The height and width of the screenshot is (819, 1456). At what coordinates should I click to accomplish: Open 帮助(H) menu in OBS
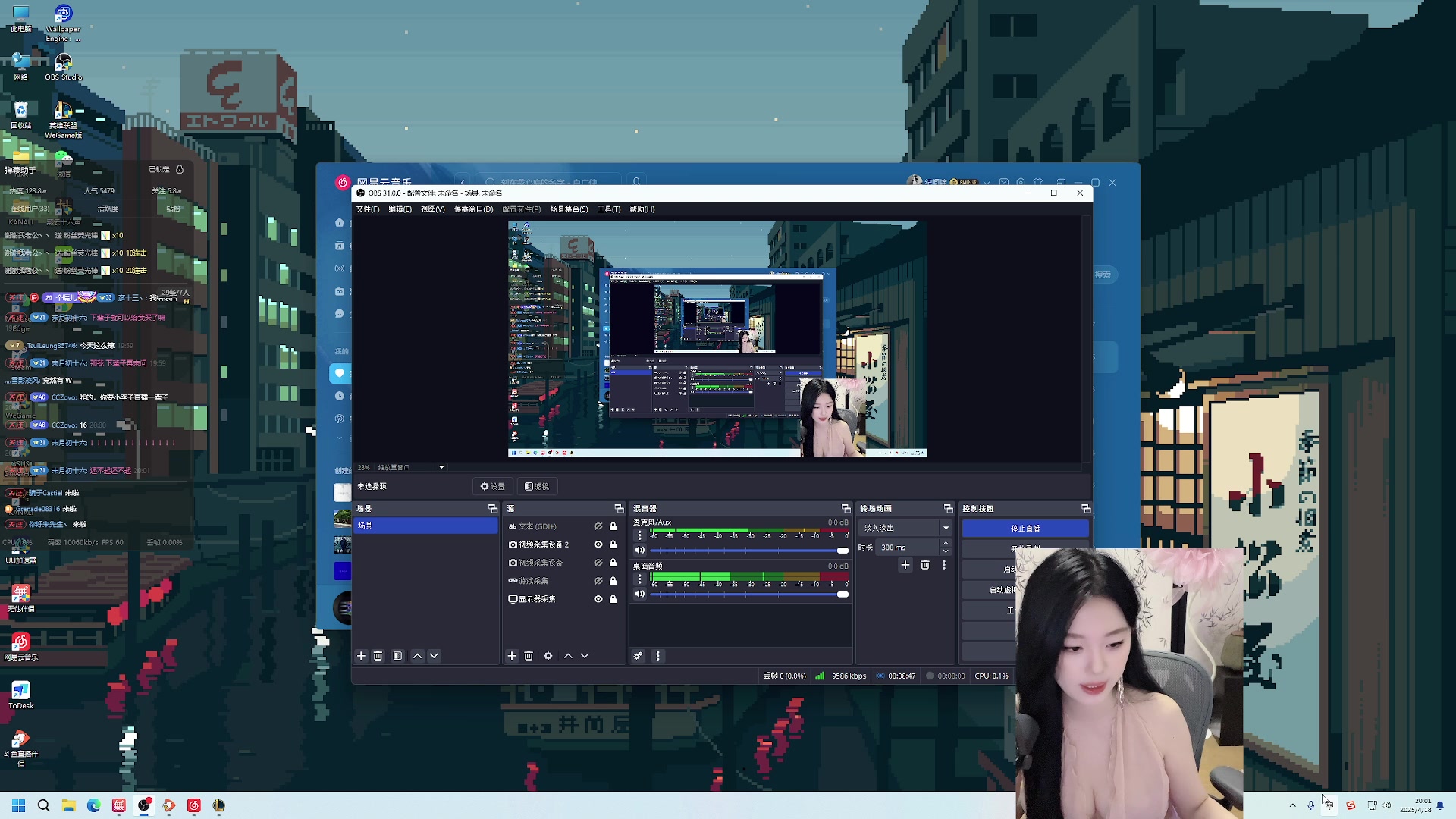click(x=642, y=209)
